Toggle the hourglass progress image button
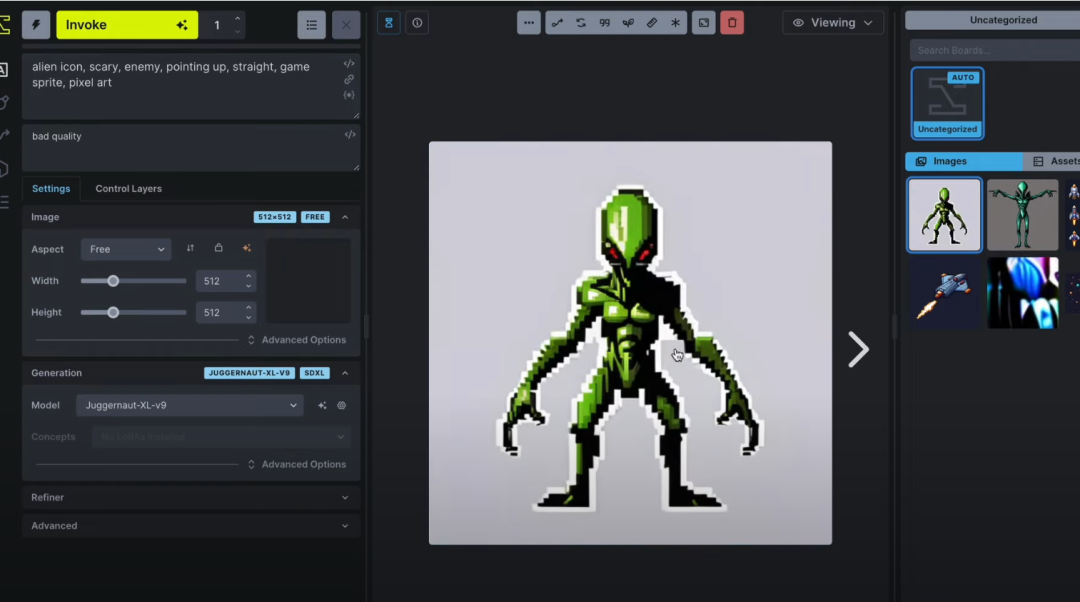The height and width of the screenshot is (602, 1080). 389,22
